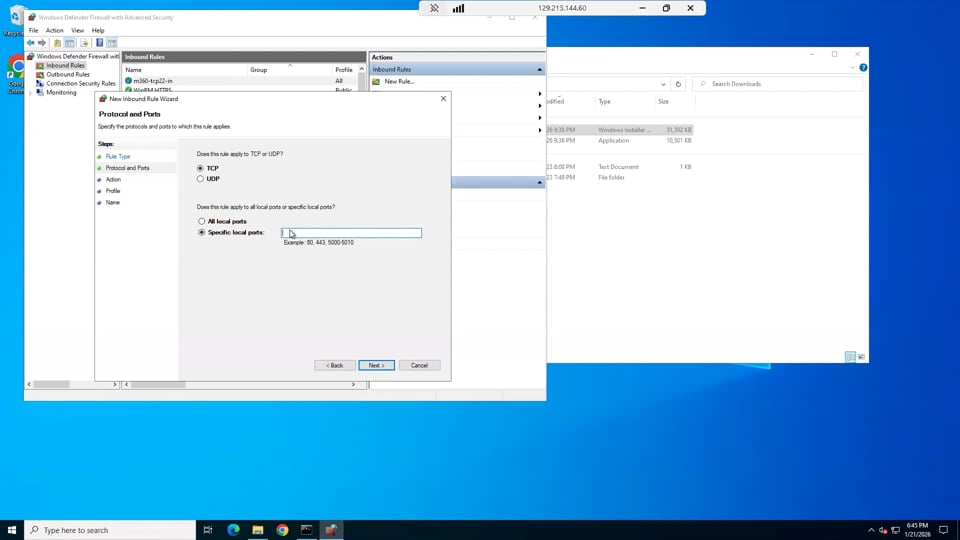Click the blue Help book toolbar icon

tap(99, 43)
